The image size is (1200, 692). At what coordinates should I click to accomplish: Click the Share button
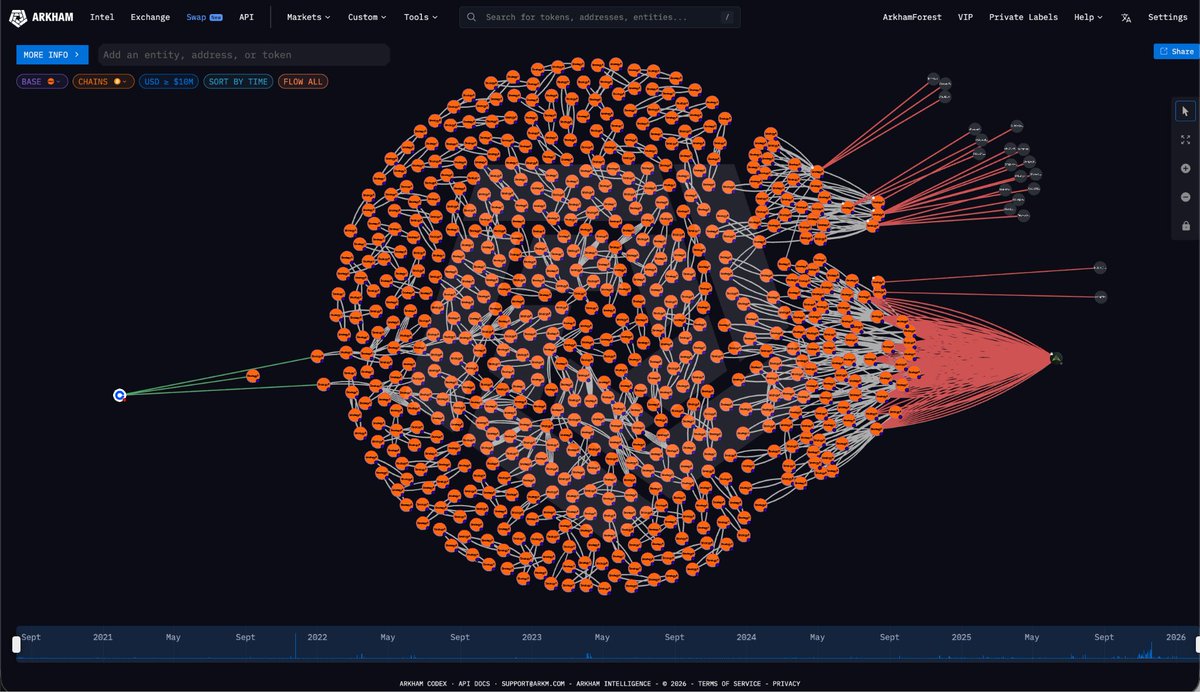click(1176, 51)
